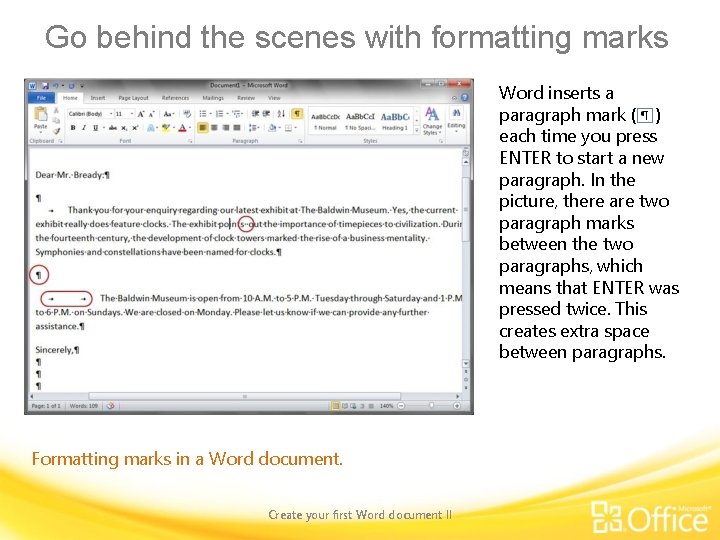Click the horizontal scrollbar thumb
Screen dimensions: 720x540
click(x=244, y=396)
